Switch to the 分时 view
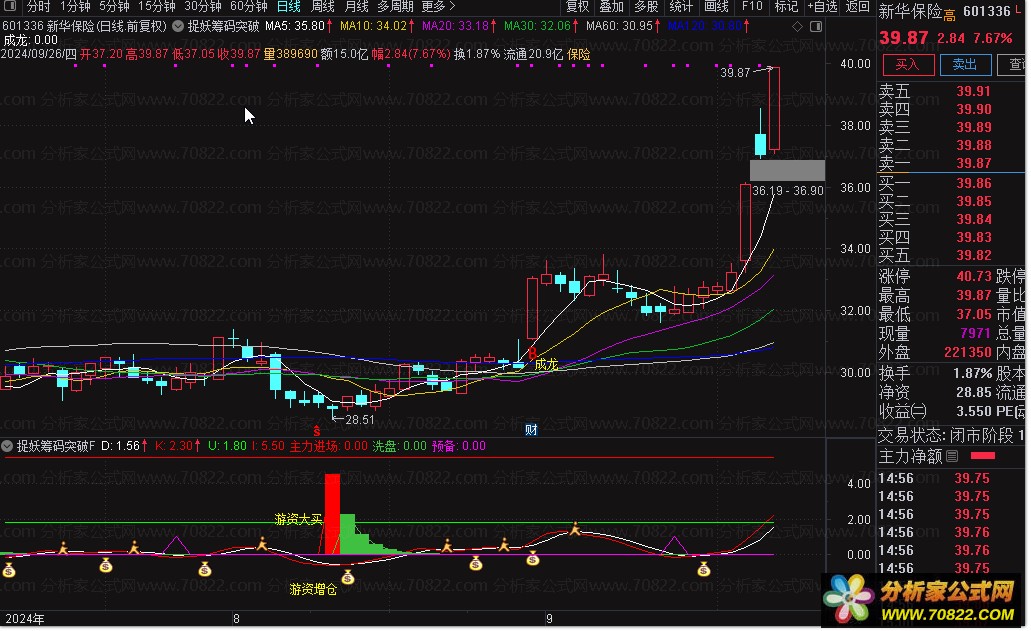 [x=38, y=7]
